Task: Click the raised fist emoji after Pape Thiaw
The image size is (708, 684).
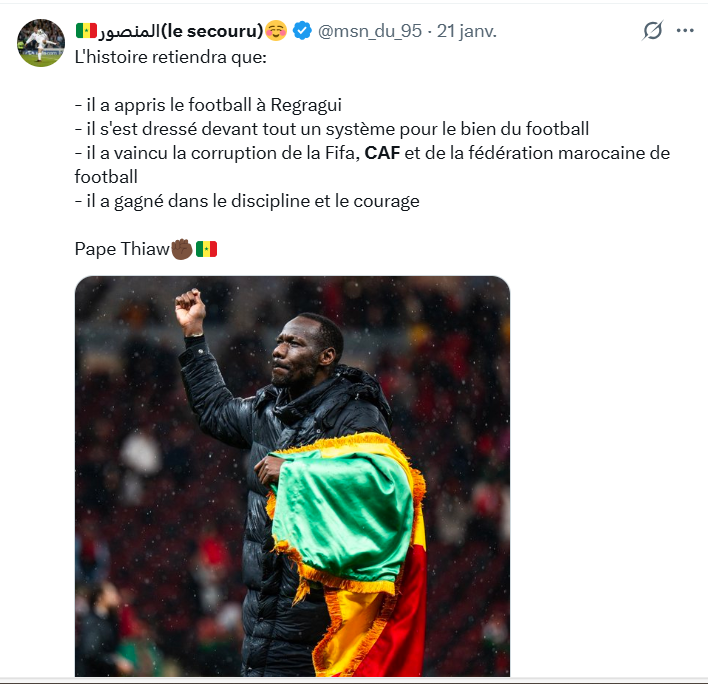Action: 181,249
